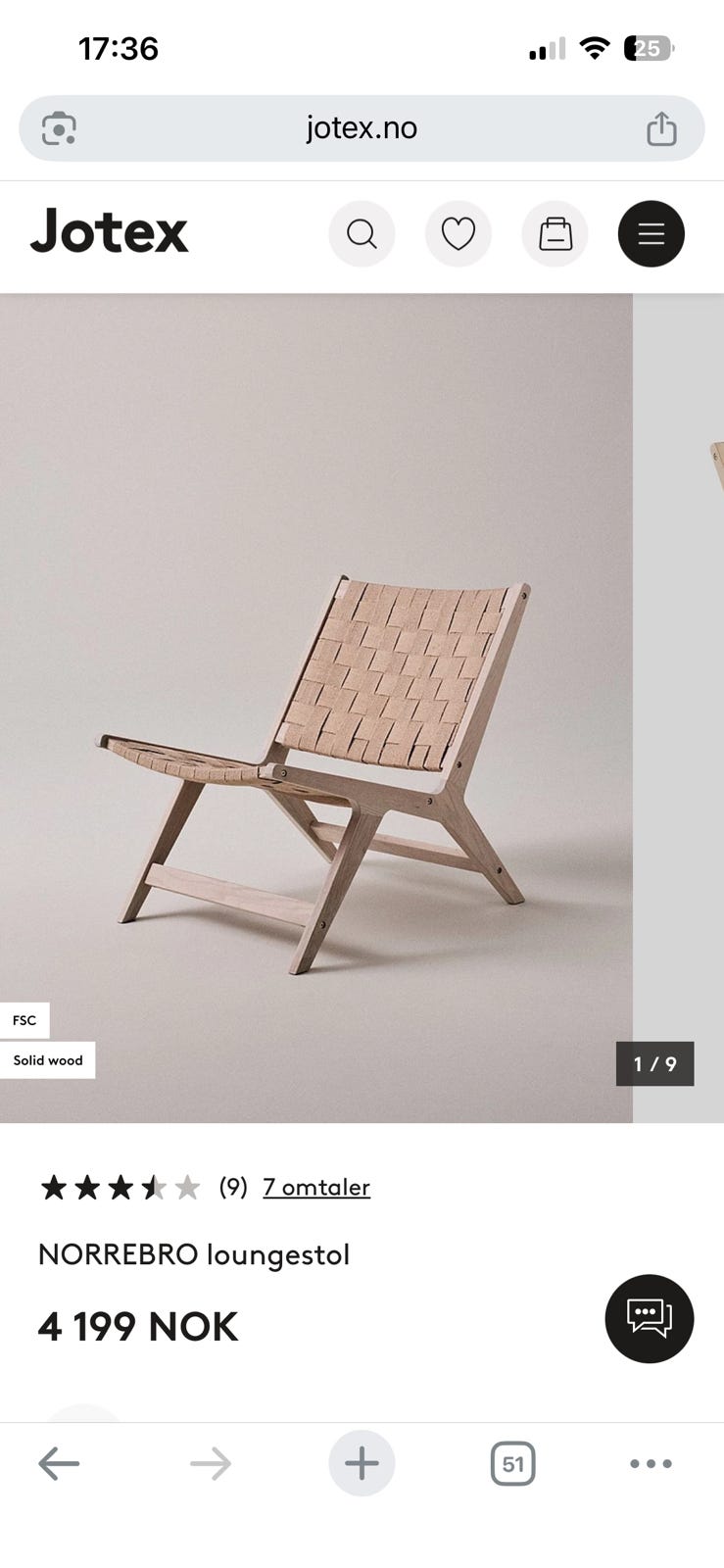Screen dimensions: 724x1568
Task: Open browser three-dot more menu
Action: point(651,1464)
